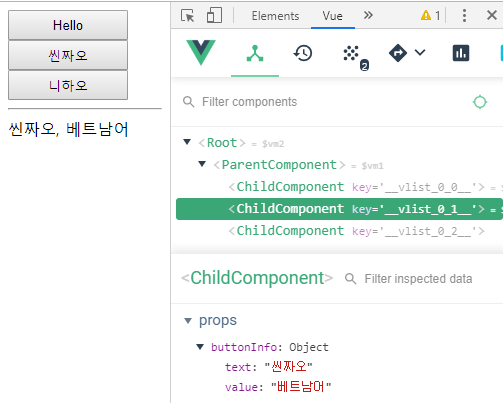This screenshot has width=503, height=403.
Task: Select highlighted ChildComponent key __vlist_0_1__
Action: (x=339, y=209)
